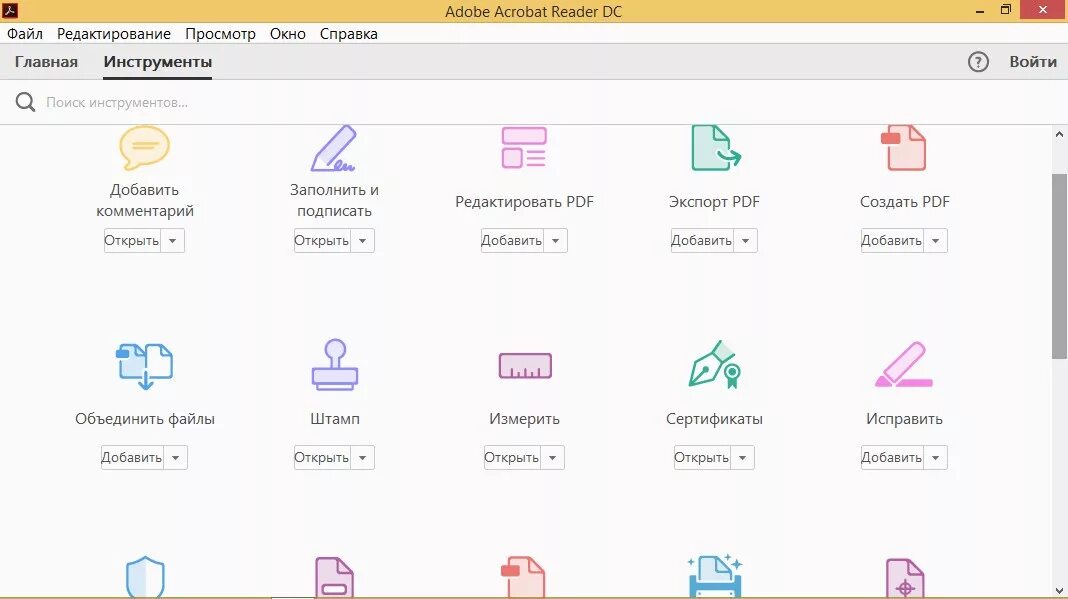Open the Редактирование menu

tap(114, 34)
